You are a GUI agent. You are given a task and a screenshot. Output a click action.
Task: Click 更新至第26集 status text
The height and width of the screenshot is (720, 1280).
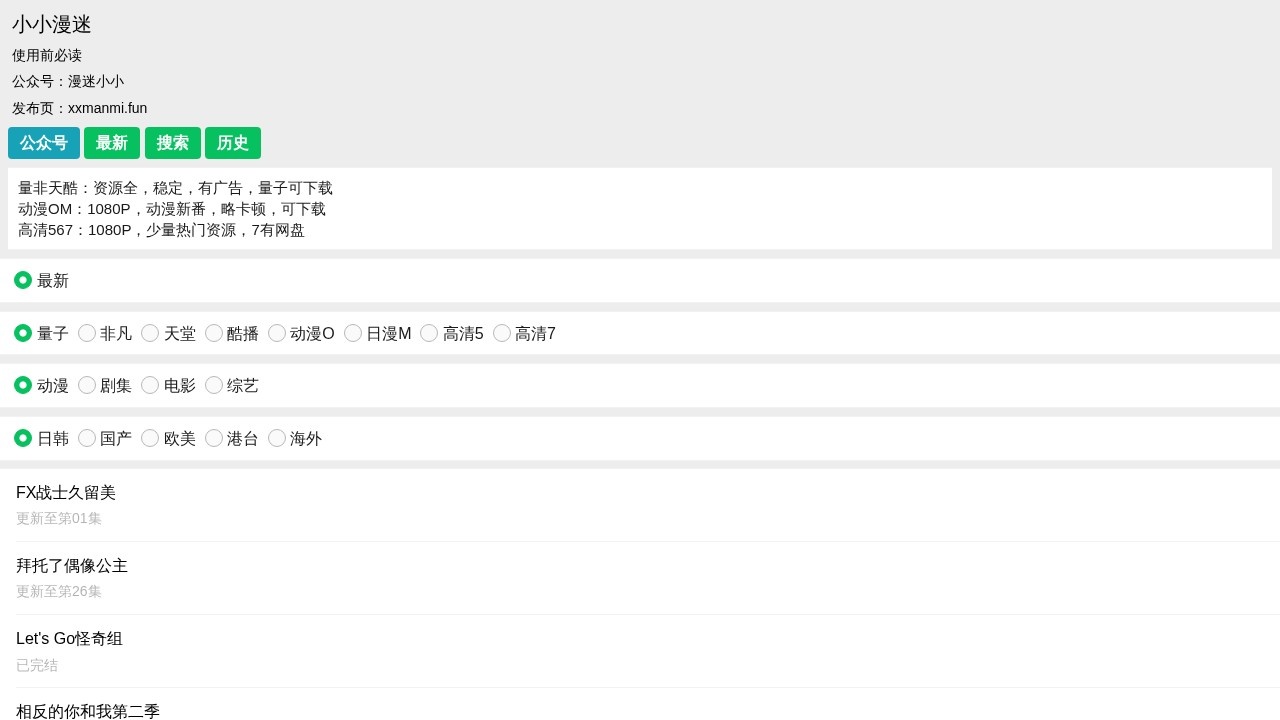pyautogui.click(x=59, y=591)
